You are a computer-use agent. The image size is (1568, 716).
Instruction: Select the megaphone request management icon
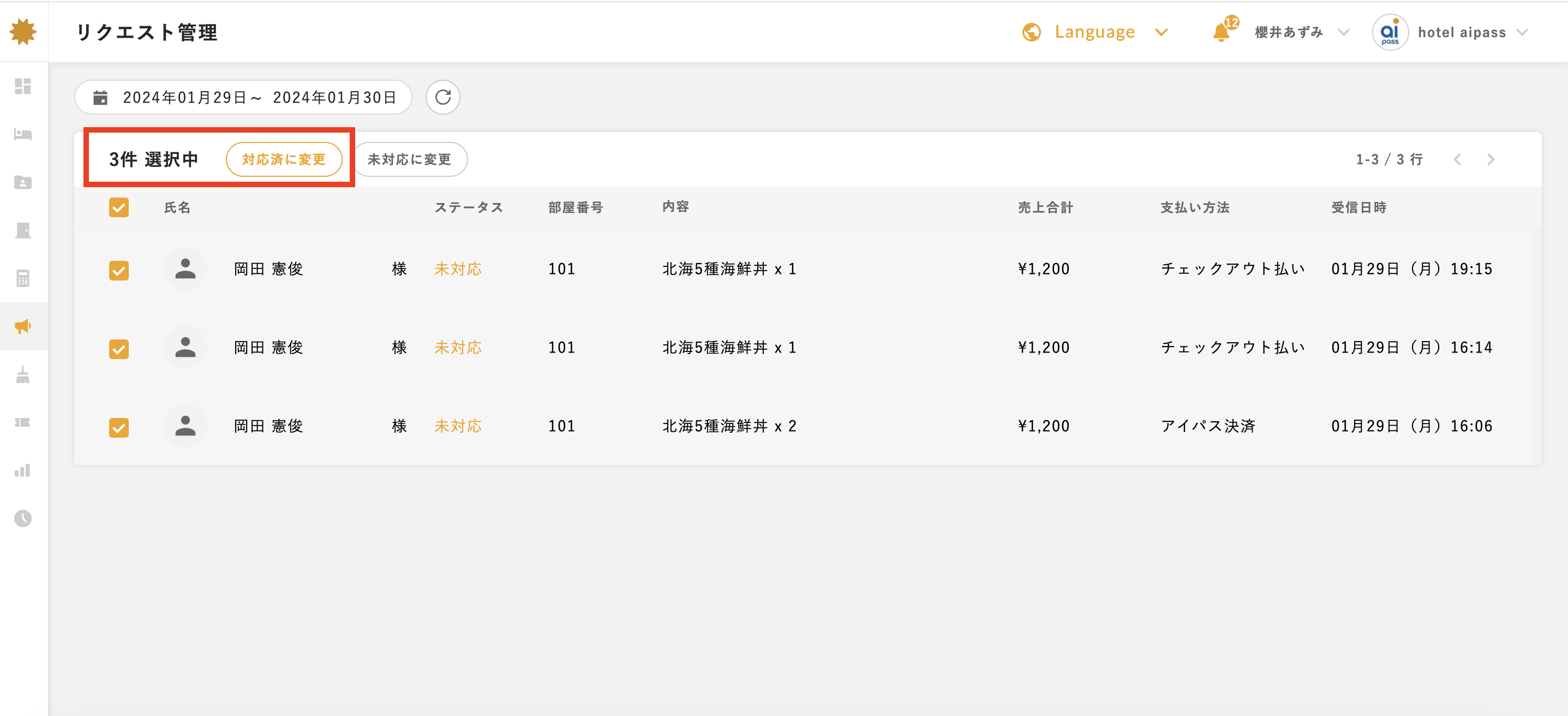pyautogui.click(x=23, y=326)
